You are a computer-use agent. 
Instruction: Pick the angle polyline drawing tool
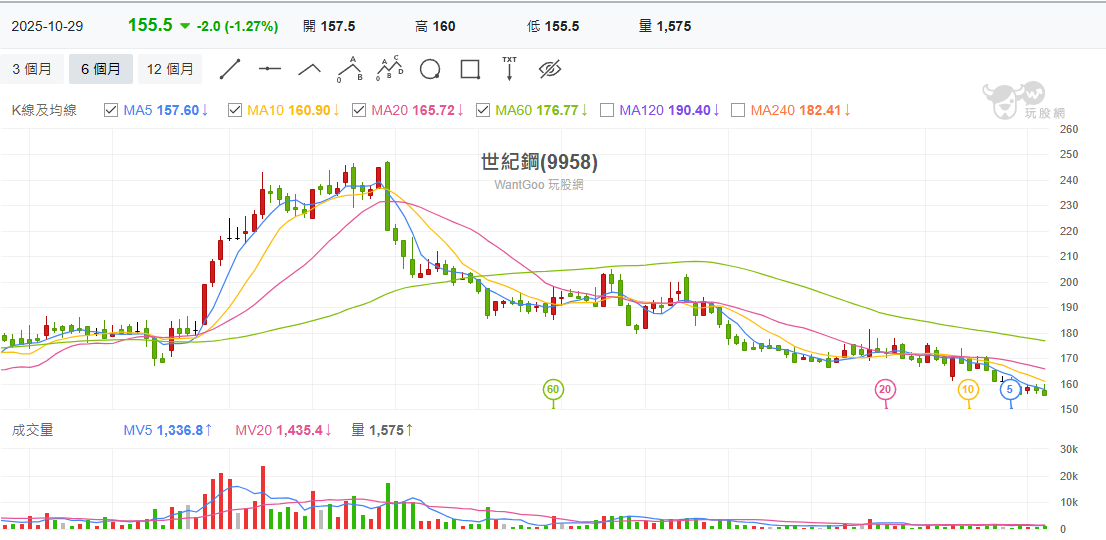click(309, 69)
